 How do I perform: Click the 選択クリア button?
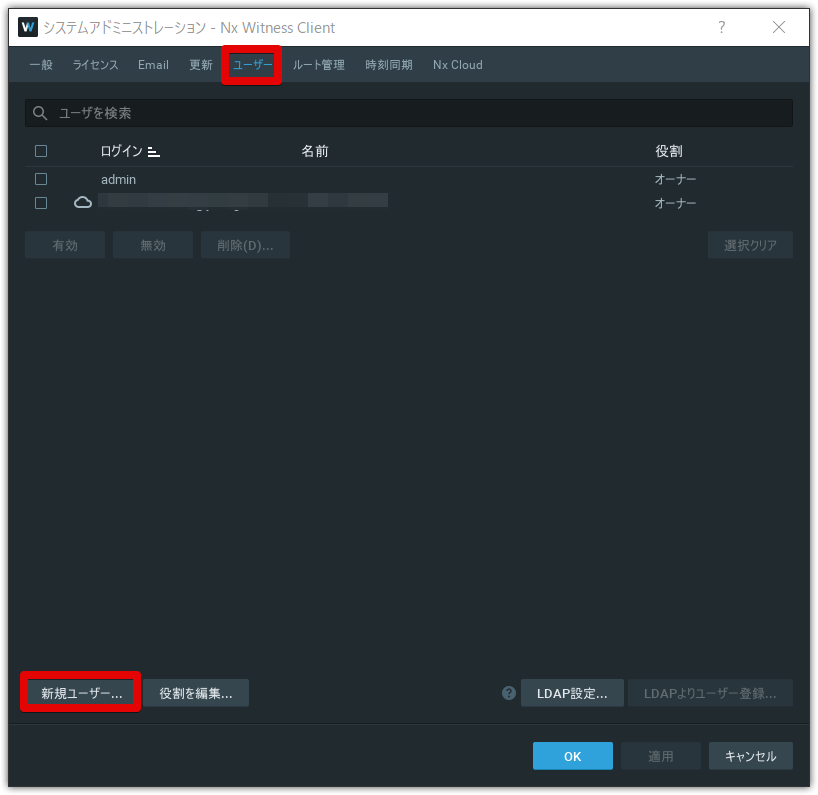click(750, 245)
